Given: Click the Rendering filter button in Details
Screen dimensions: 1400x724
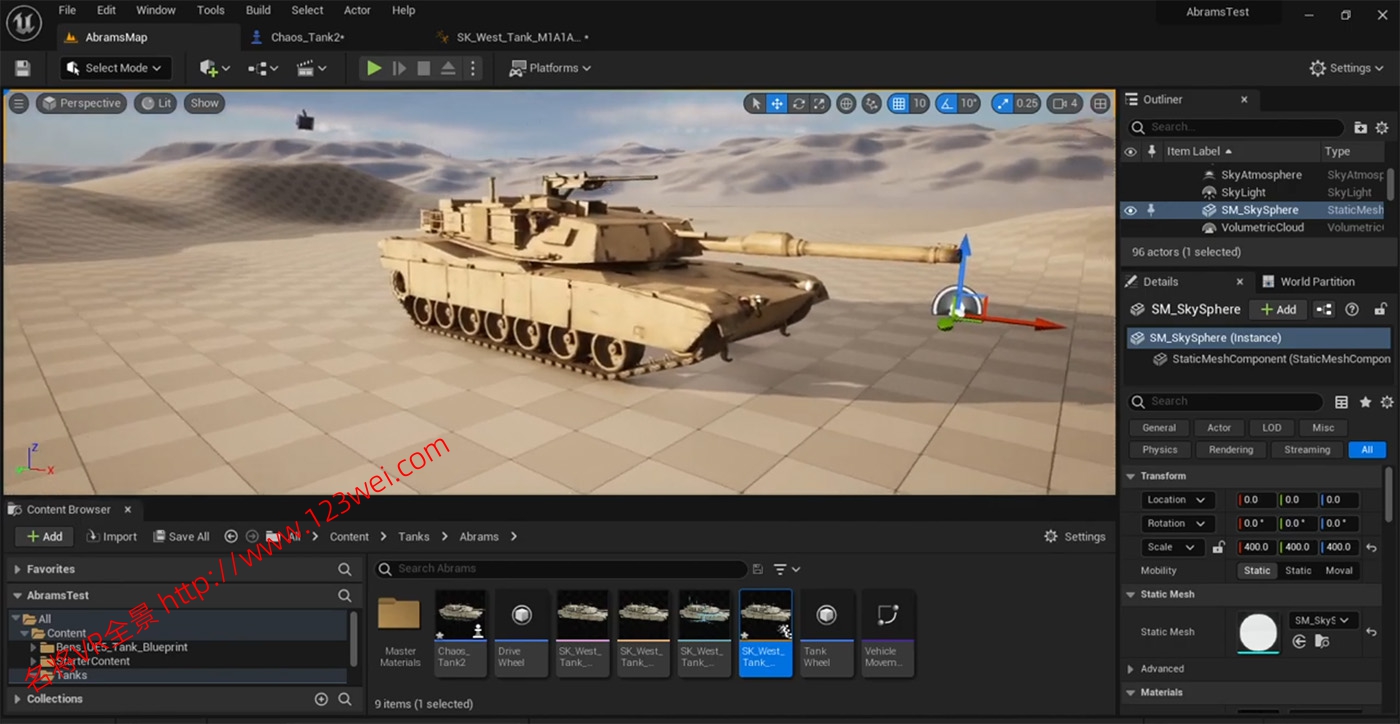Looking at the screenshot, I should pyautogui.click(x=1230, y=450).
